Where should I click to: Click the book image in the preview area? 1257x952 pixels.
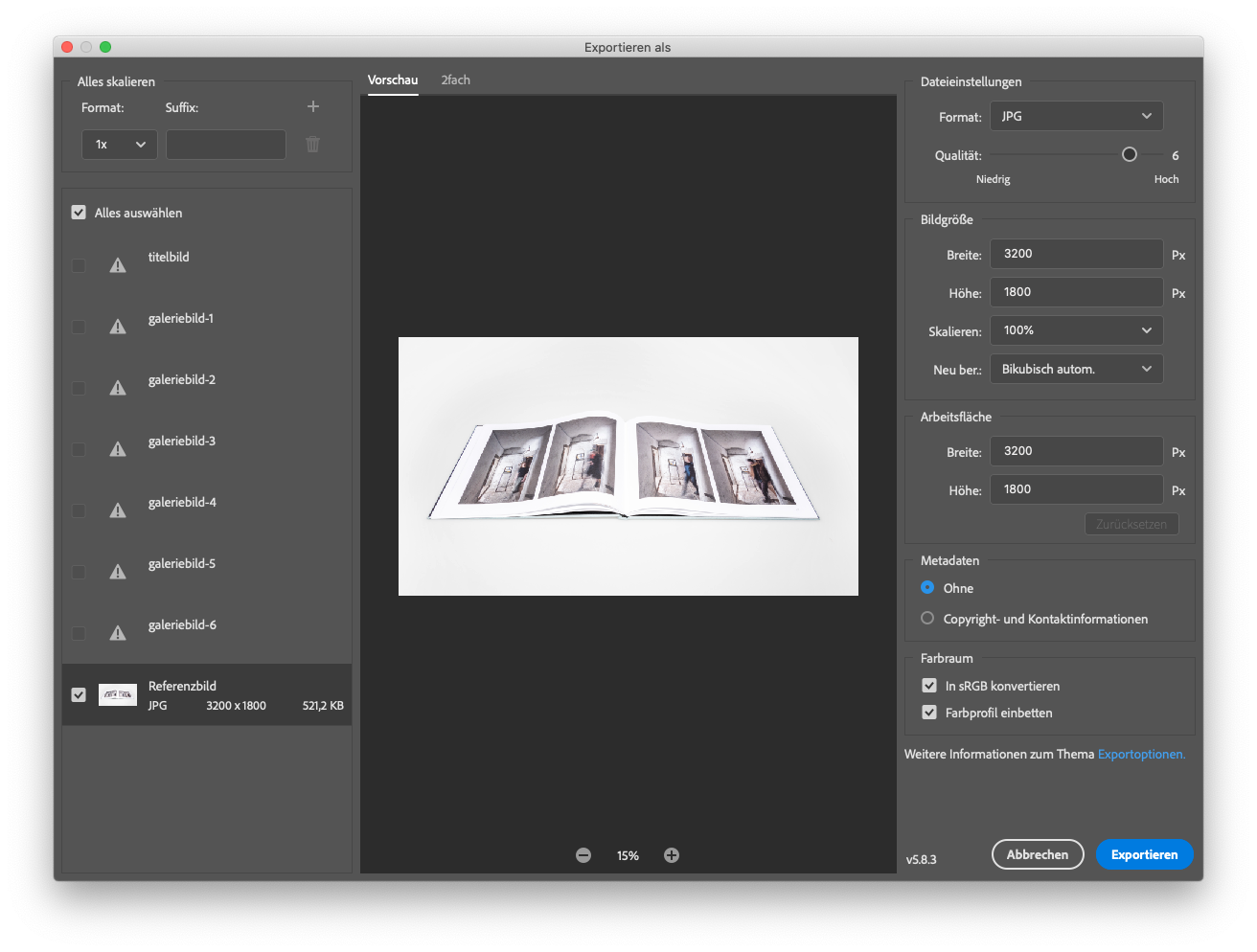click(628, 466)
